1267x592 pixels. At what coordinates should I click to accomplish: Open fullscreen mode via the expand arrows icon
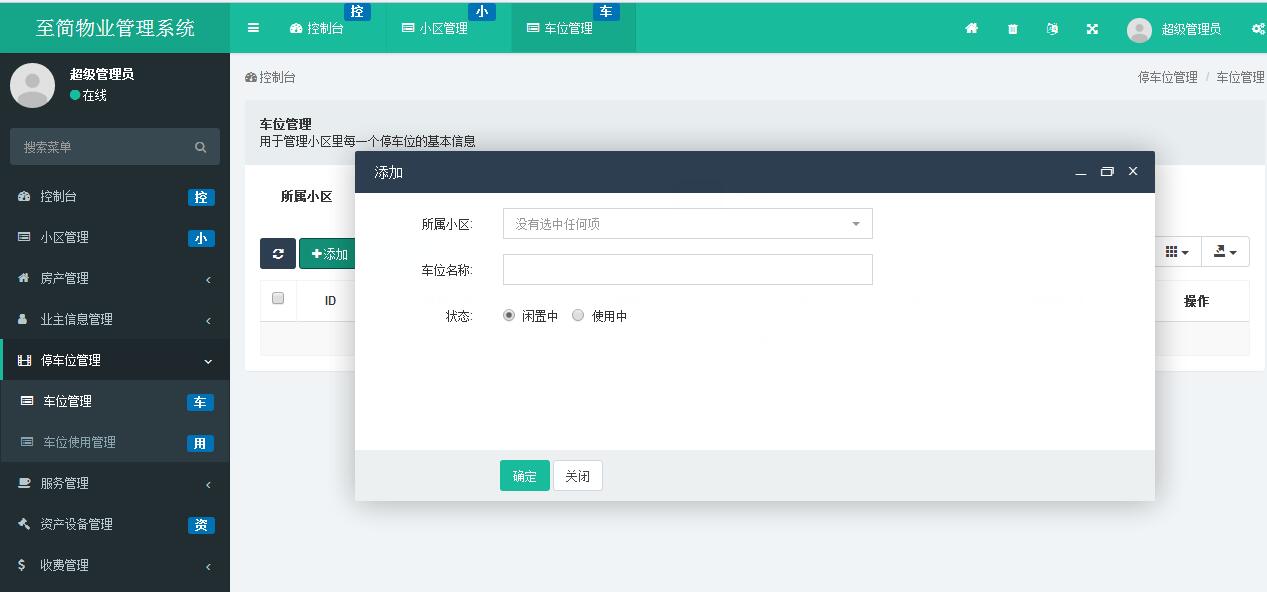(1091, 29)
